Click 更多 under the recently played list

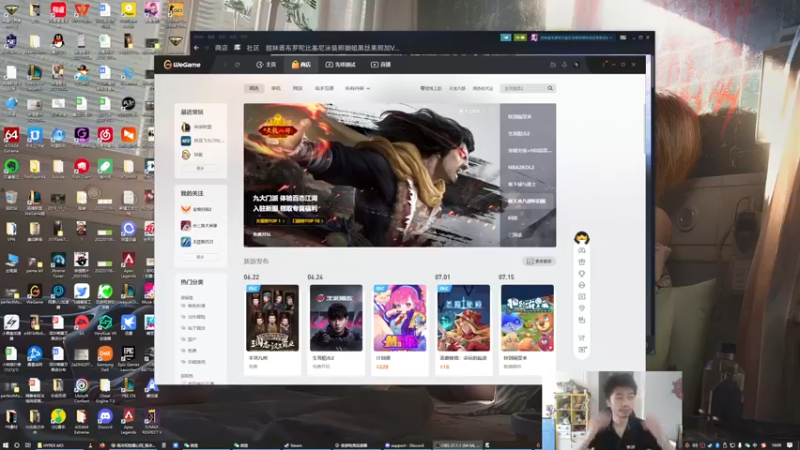pos(201,168)
